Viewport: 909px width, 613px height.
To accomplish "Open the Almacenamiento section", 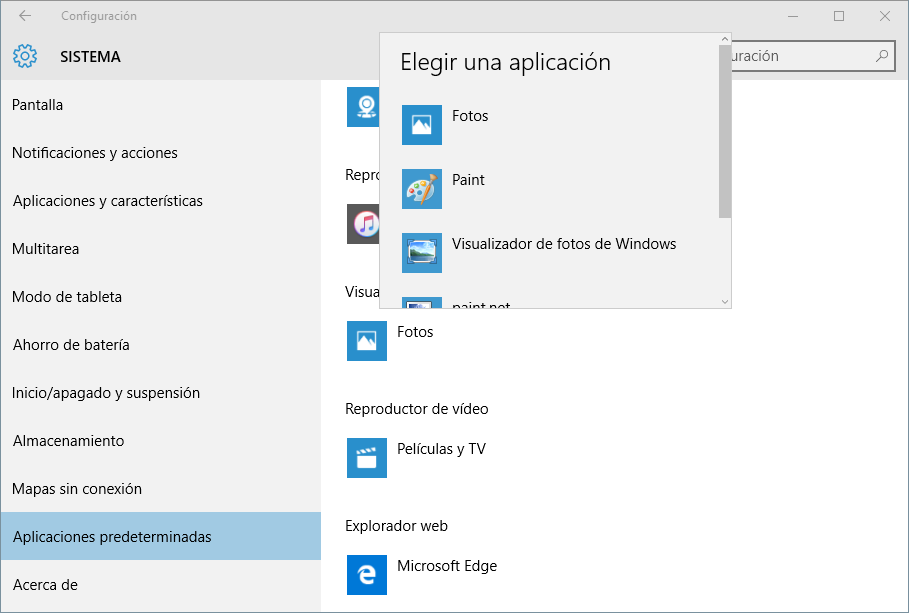I will coord(161,441).
